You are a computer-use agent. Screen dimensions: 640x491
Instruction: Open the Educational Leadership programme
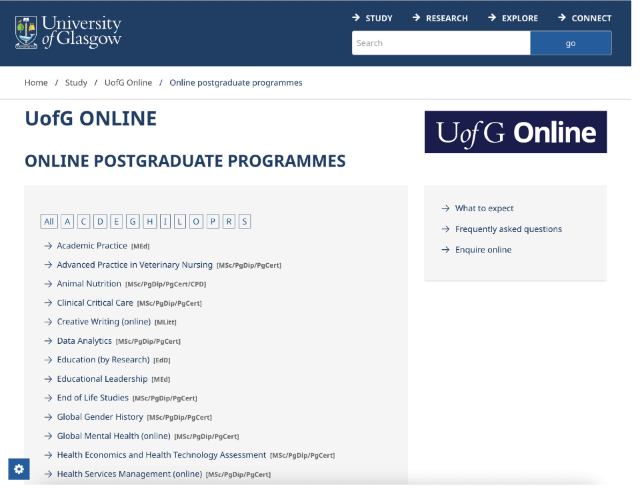point(102,379)
